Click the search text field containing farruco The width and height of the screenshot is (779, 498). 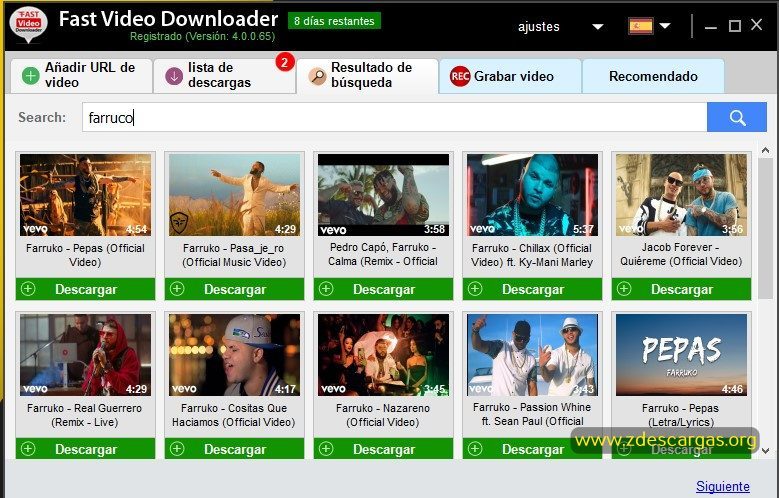[x=394, y=117]
